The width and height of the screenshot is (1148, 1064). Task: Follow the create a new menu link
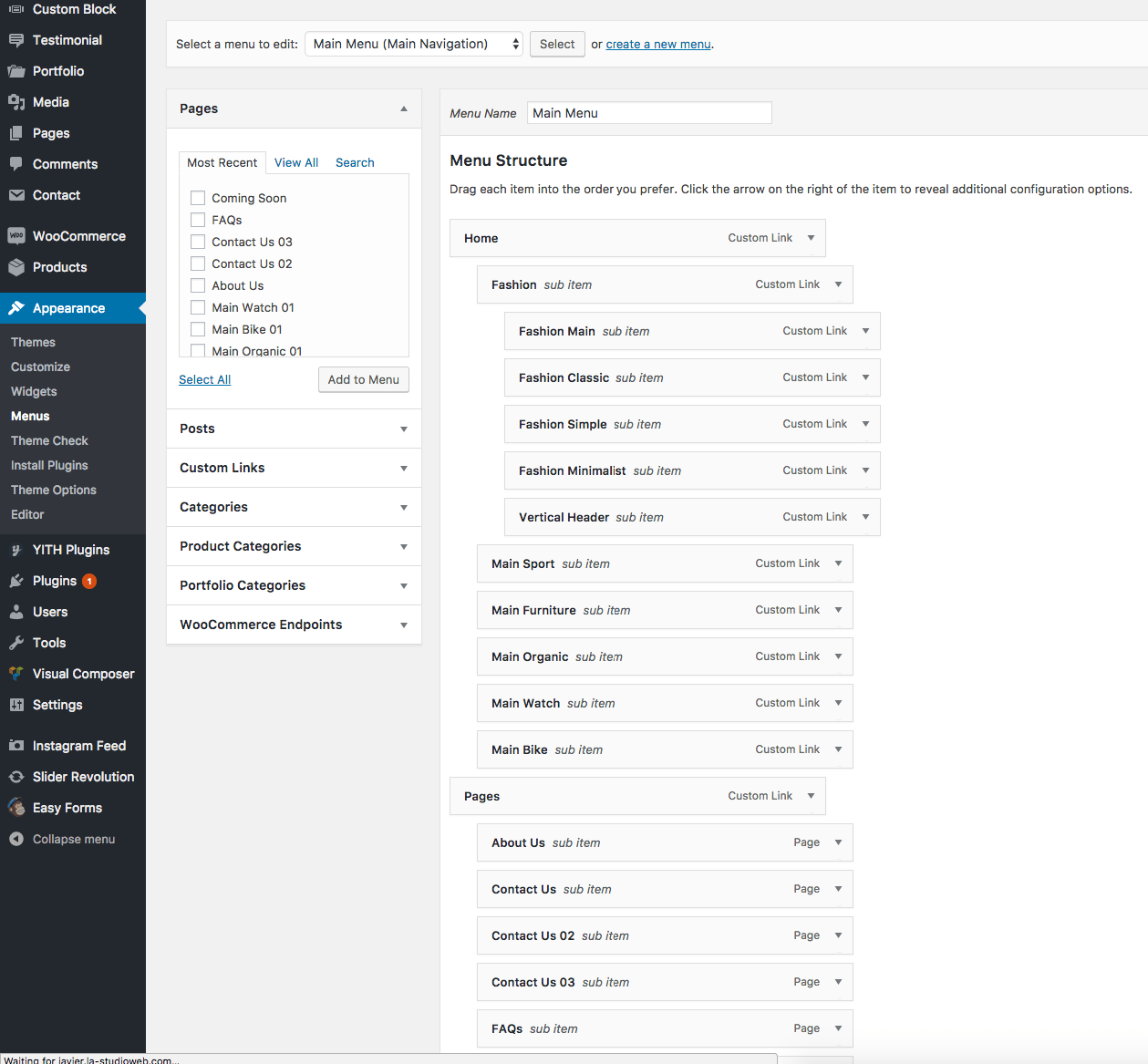(657, 44)
